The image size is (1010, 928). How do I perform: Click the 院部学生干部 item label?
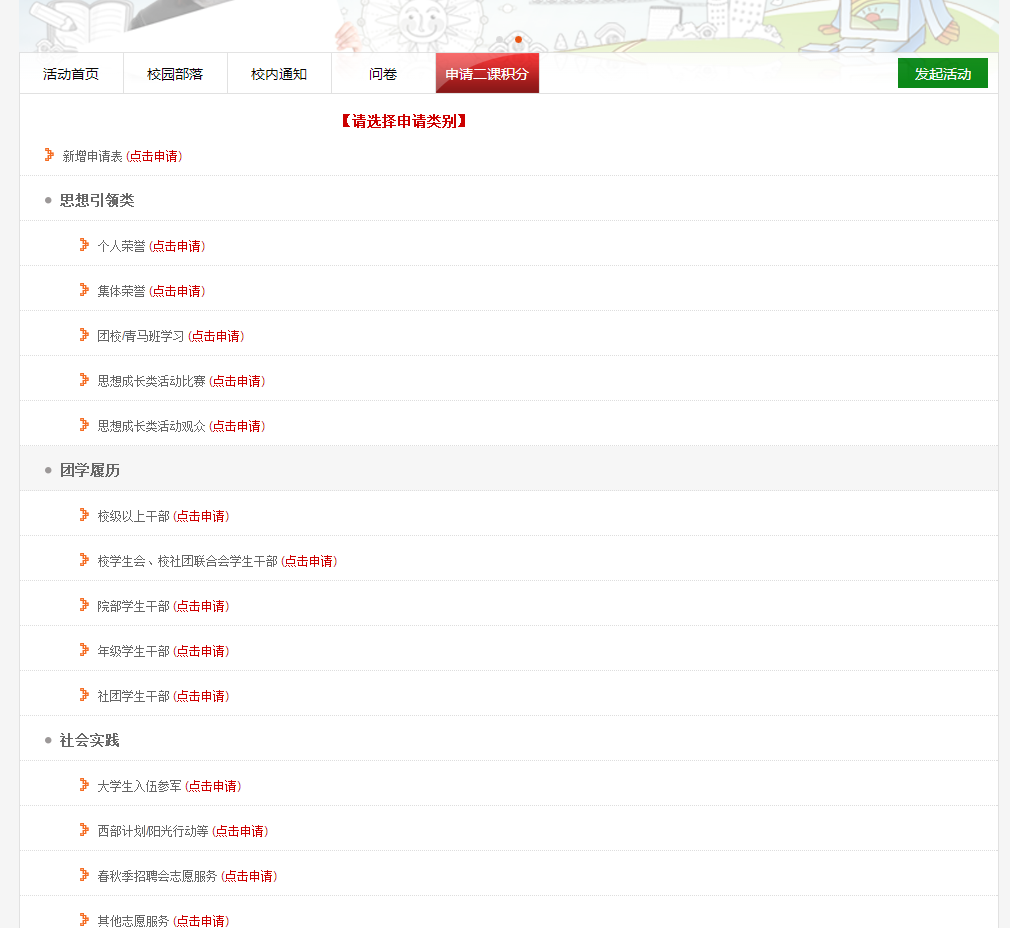coord(133,607)
